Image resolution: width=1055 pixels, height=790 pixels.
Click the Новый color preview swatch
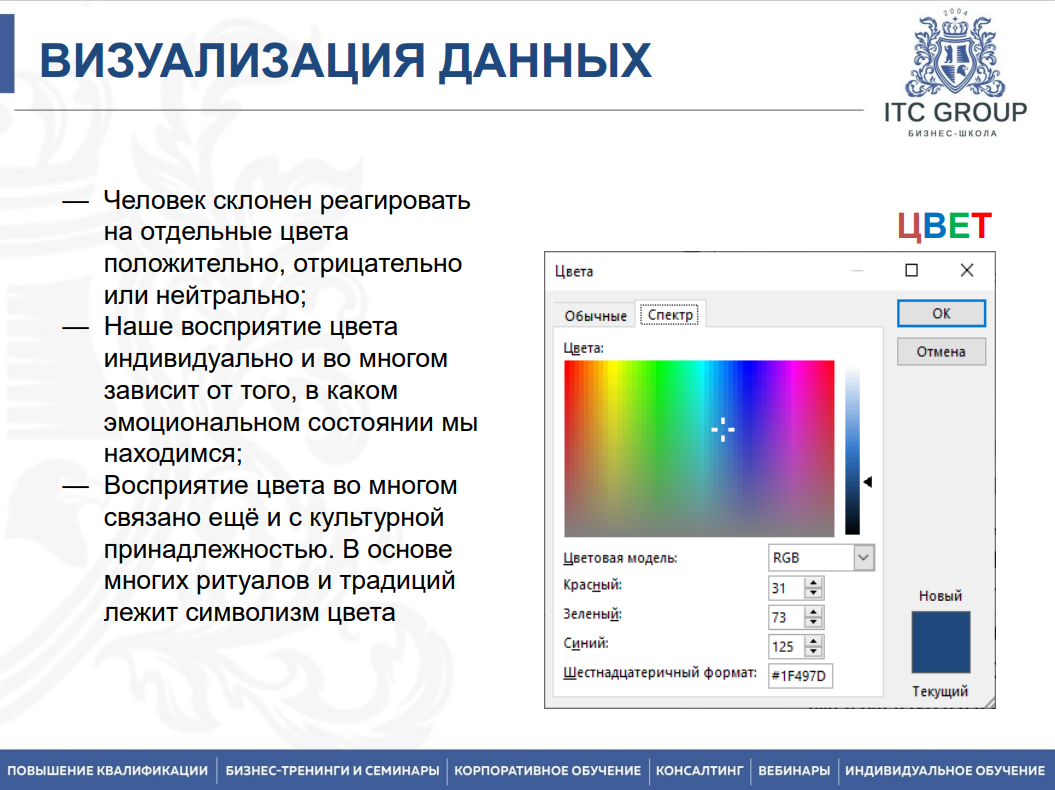(939, 642)
